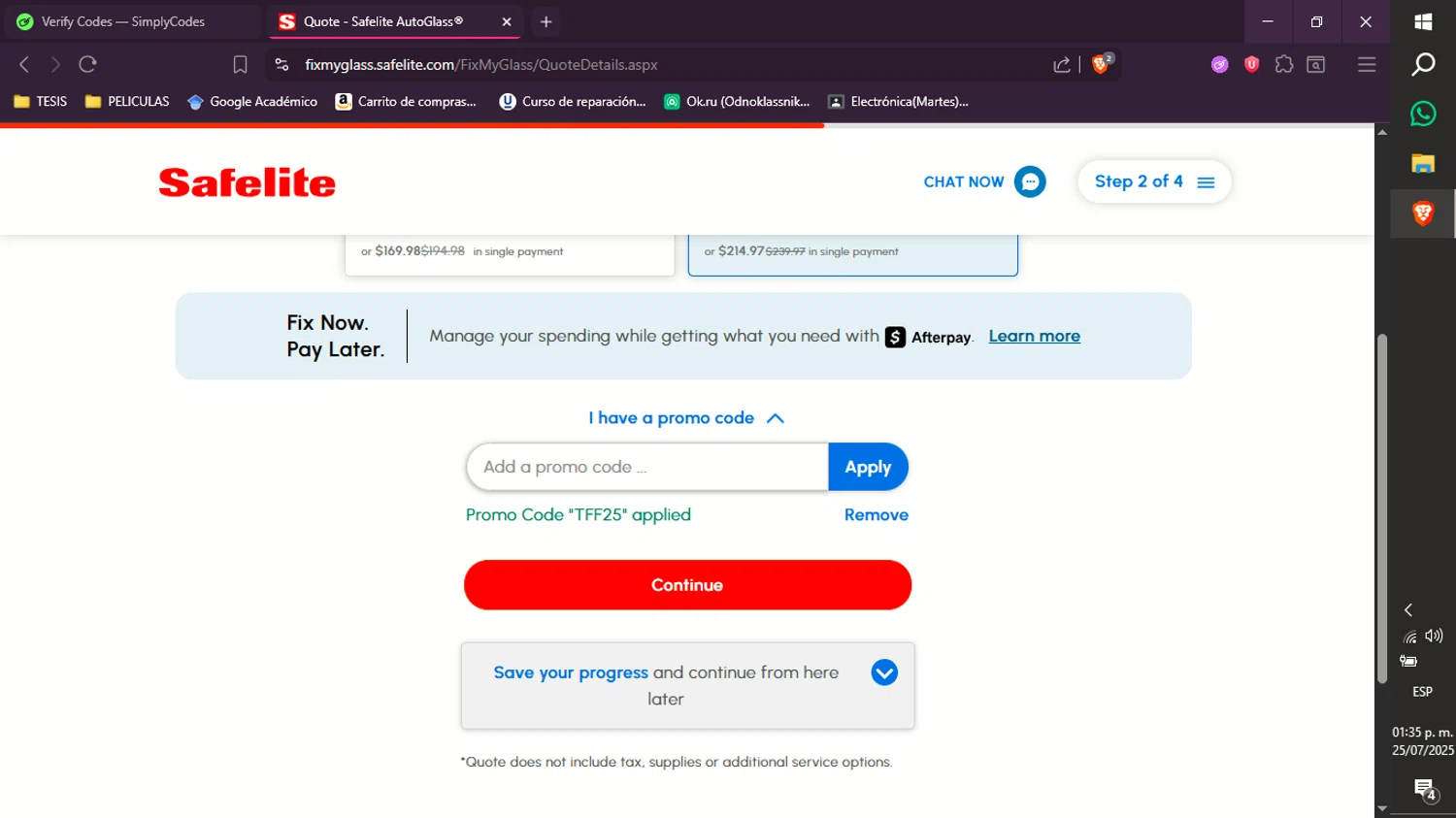The width and height of the screenshot is (1456, 818).
Task: Open the chat bubble icon
Action: [1030, 181]
